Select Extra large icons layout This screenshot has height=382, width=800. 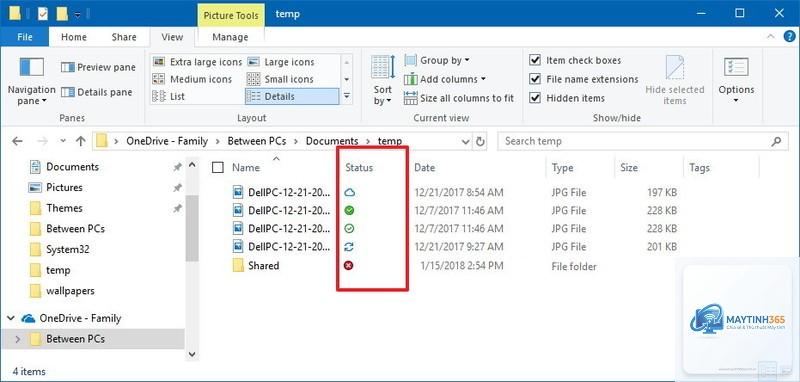(x=197, y=62)
